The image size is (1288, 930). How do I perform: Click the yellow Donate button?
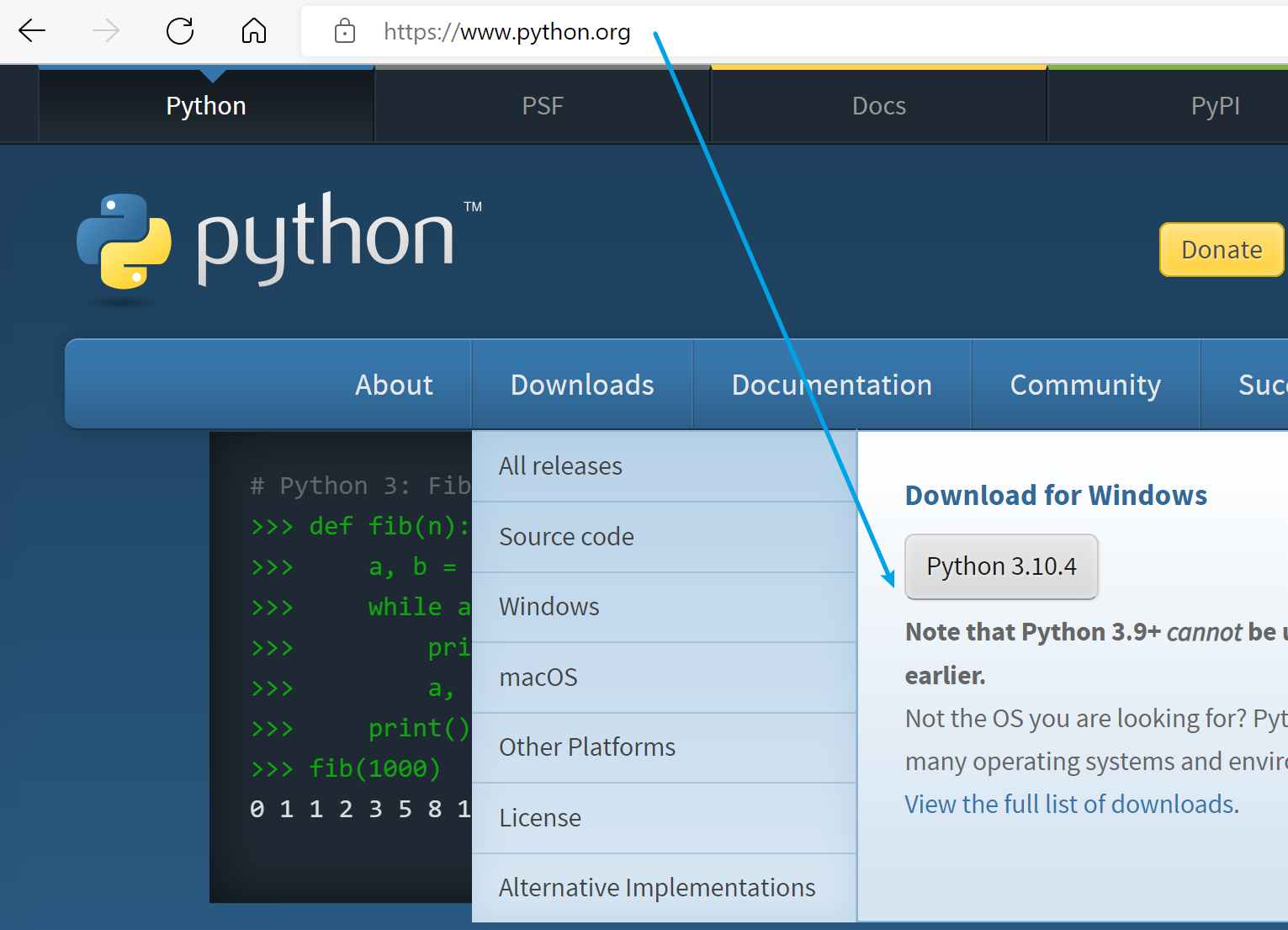[x=1222, y=250]
